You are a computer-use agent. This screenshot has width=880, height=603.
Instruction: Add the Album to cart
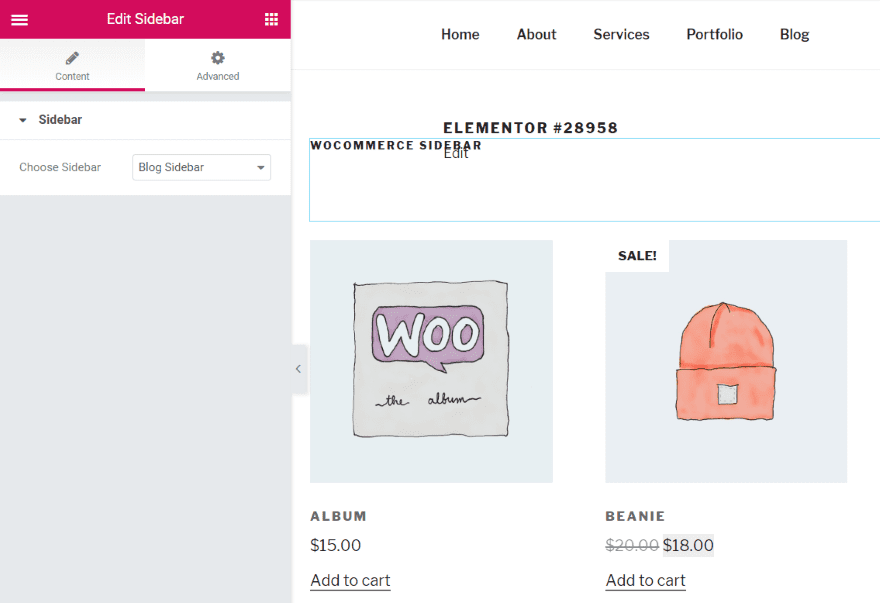pyautogui.click(x=350, y=580)
